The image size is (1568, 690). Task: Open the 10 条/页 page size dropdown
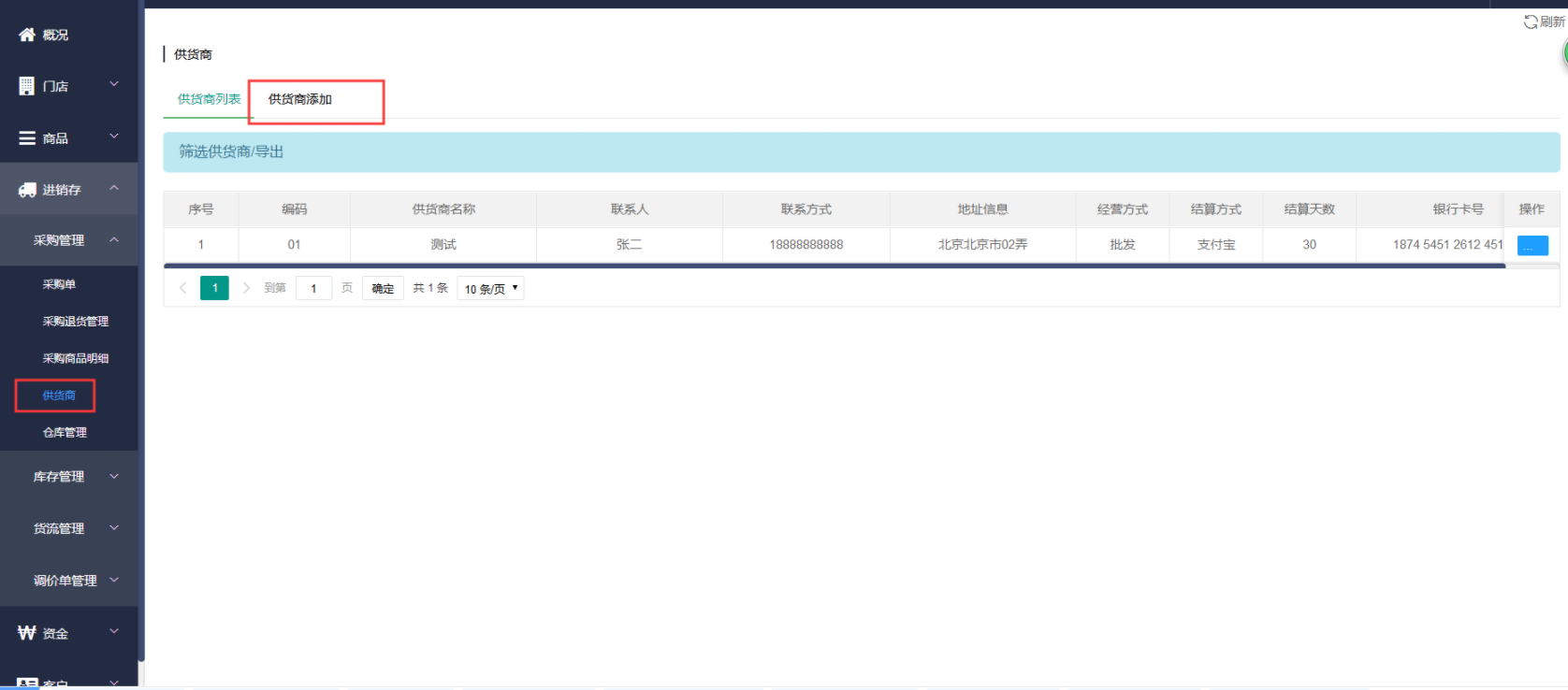490,288
